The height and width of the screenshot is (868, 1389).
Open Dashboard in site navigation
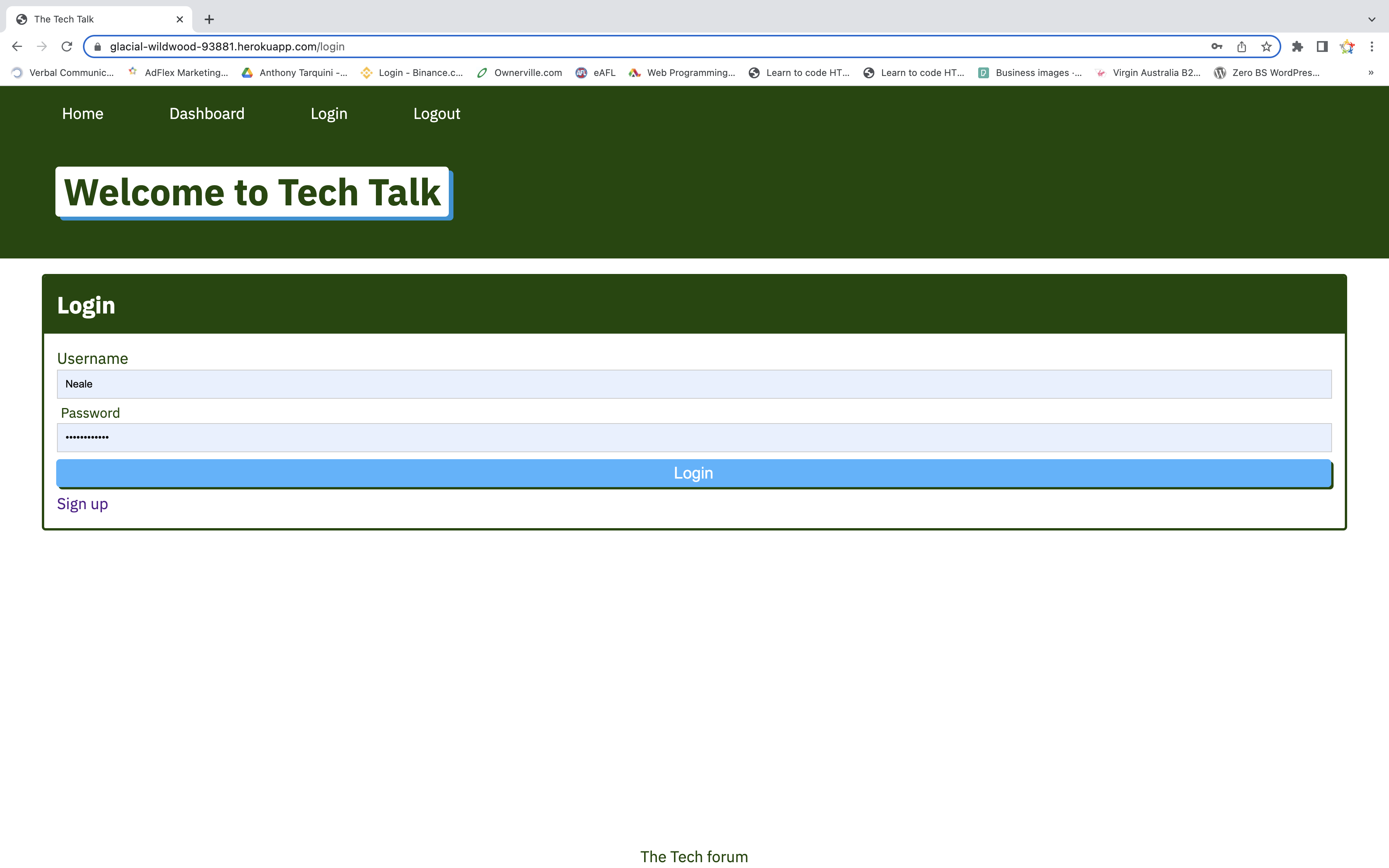point(207,114)
